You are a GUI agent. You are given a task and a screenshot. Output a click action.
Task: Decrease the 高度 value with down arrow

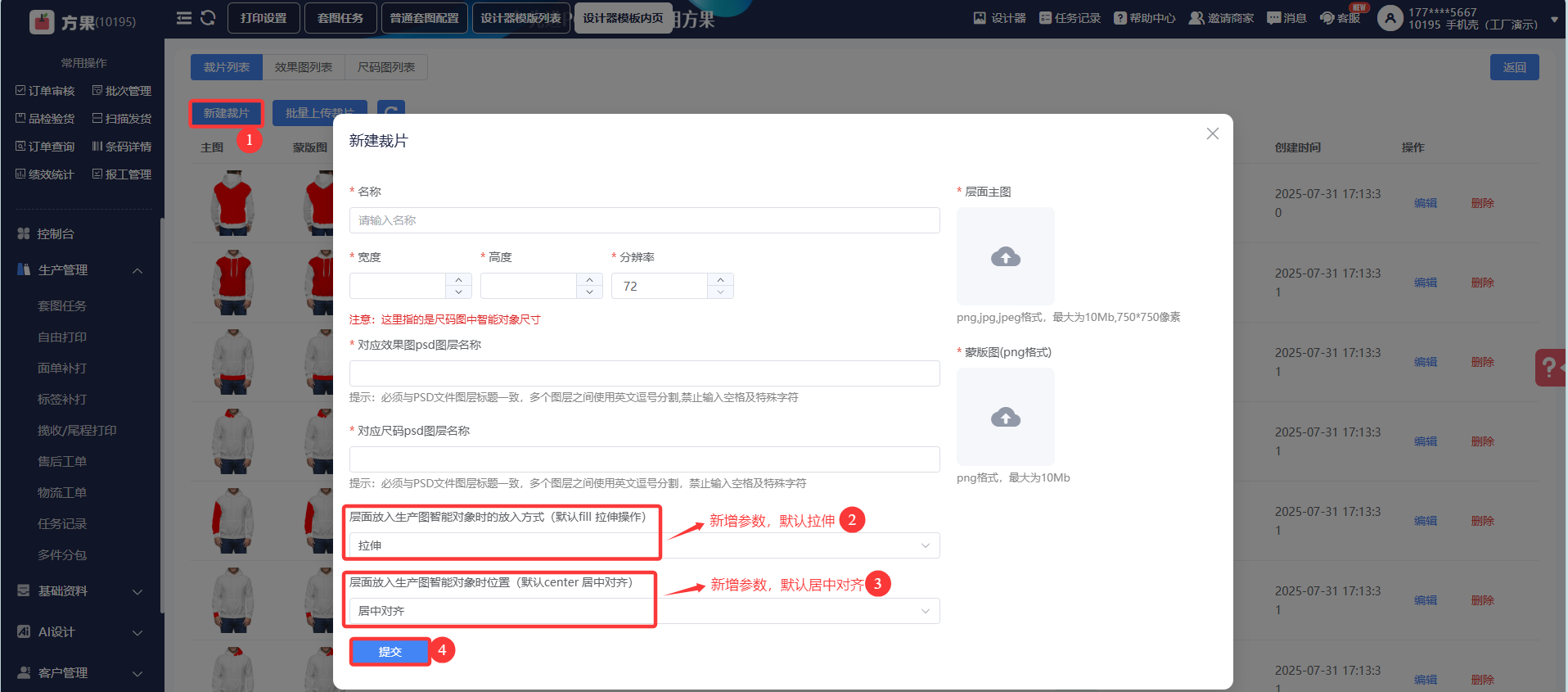pos(589,292)
